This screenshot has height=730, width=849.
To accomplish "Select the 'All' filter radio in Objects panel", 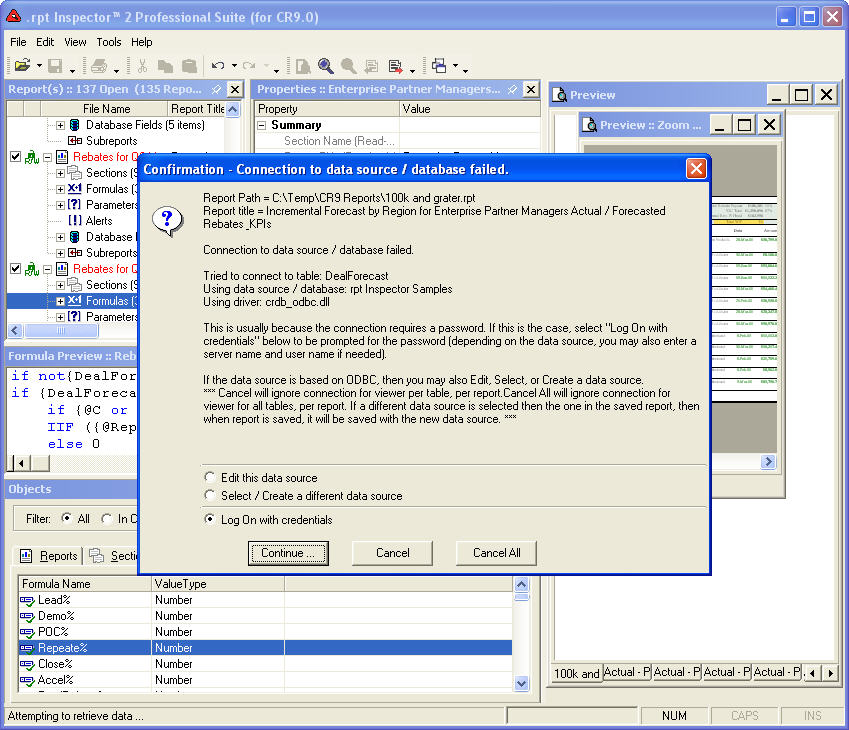I will 66,518.
